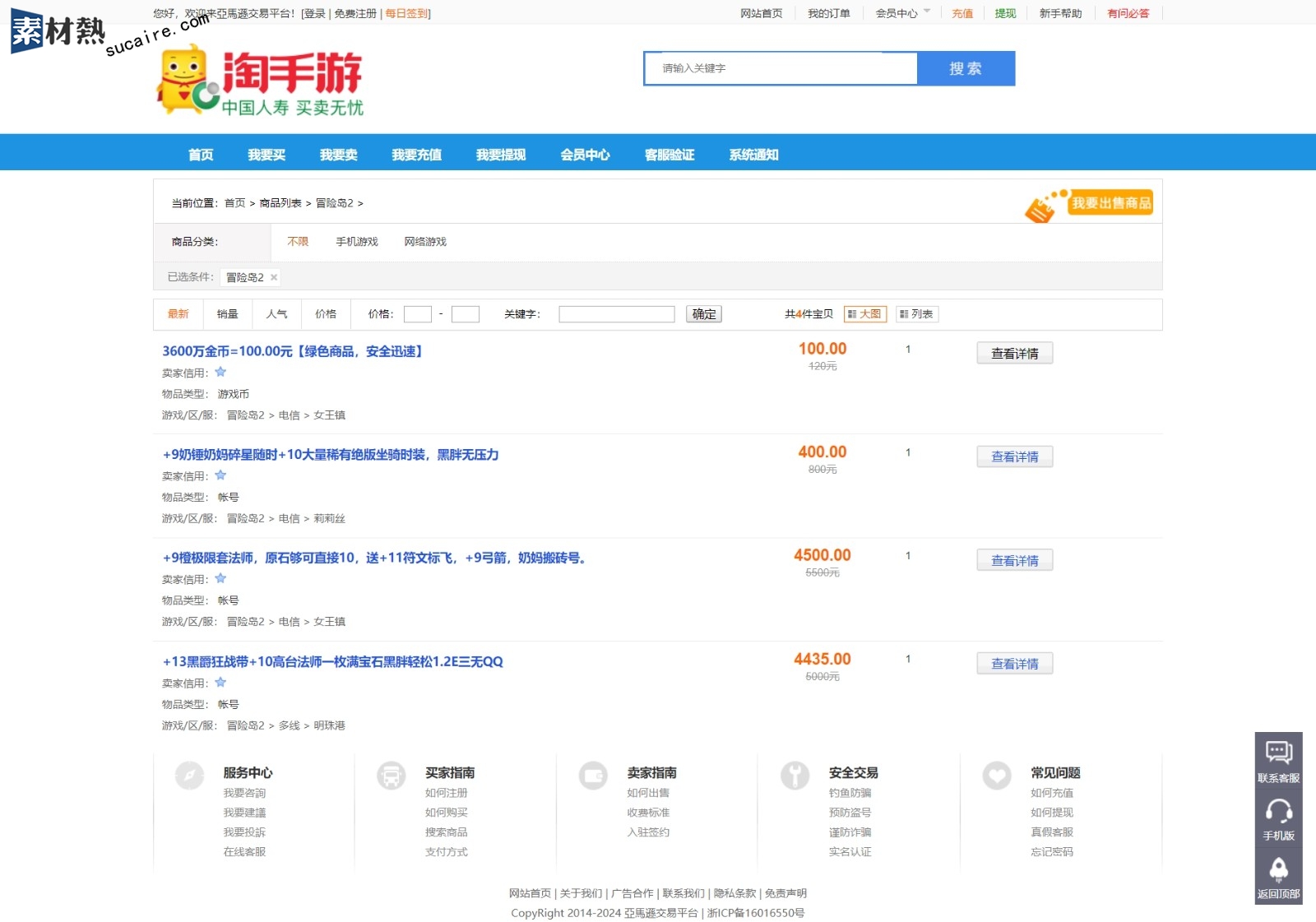Viewport: 1316px width, 922px height.
Task: Focus the keyword search box at top
Action: click(x=781, y=68)
